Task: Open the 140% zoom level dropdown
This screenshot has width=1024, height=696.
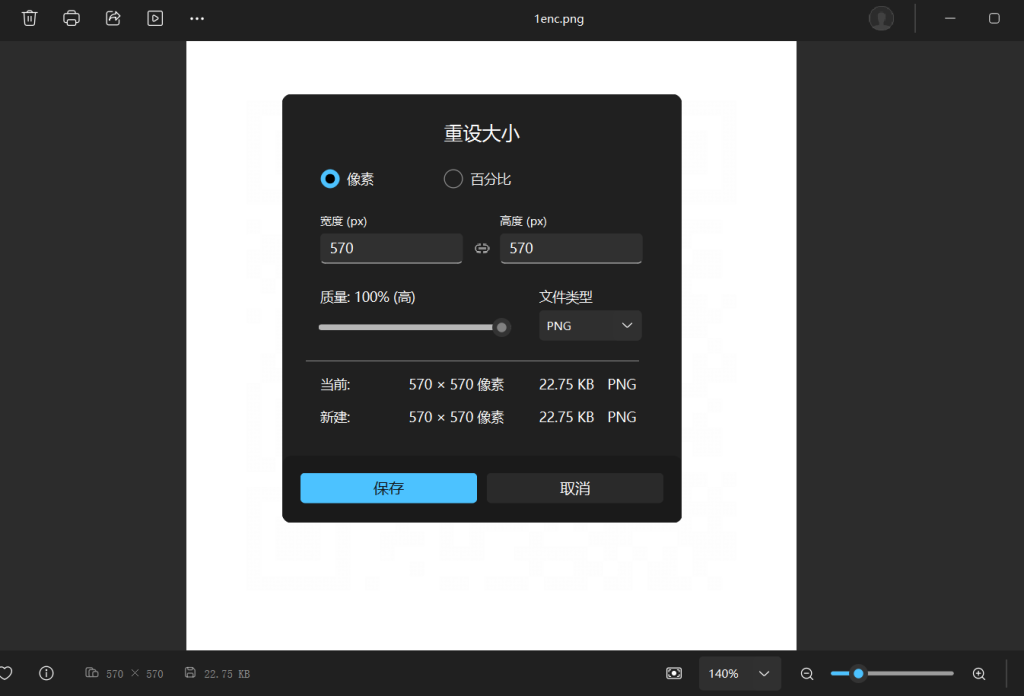Action: click(x=739, y=673)
